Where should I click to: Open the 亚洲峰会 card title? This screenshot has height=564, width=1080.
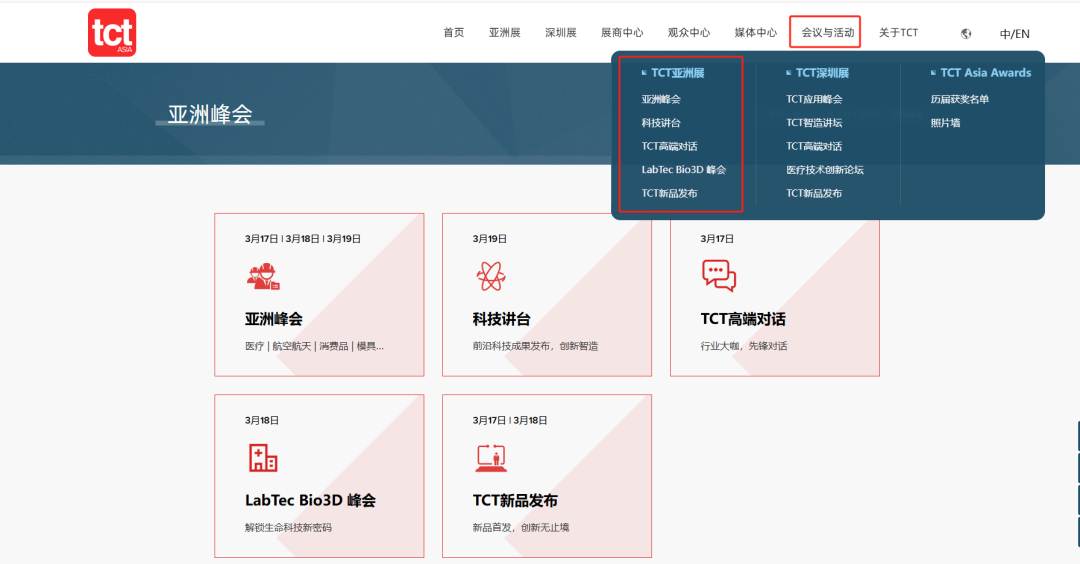273,319
